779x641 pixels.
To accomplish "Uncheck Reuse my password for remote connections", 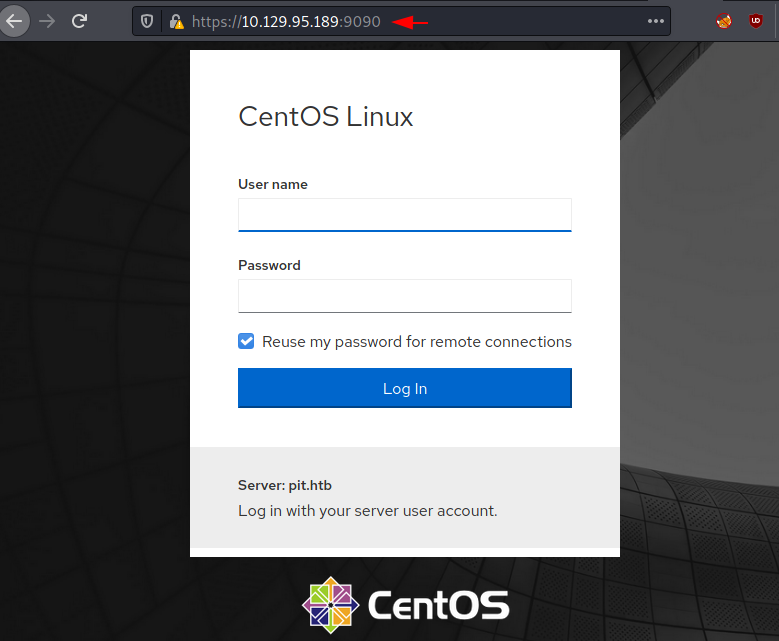I will (246, 341).
